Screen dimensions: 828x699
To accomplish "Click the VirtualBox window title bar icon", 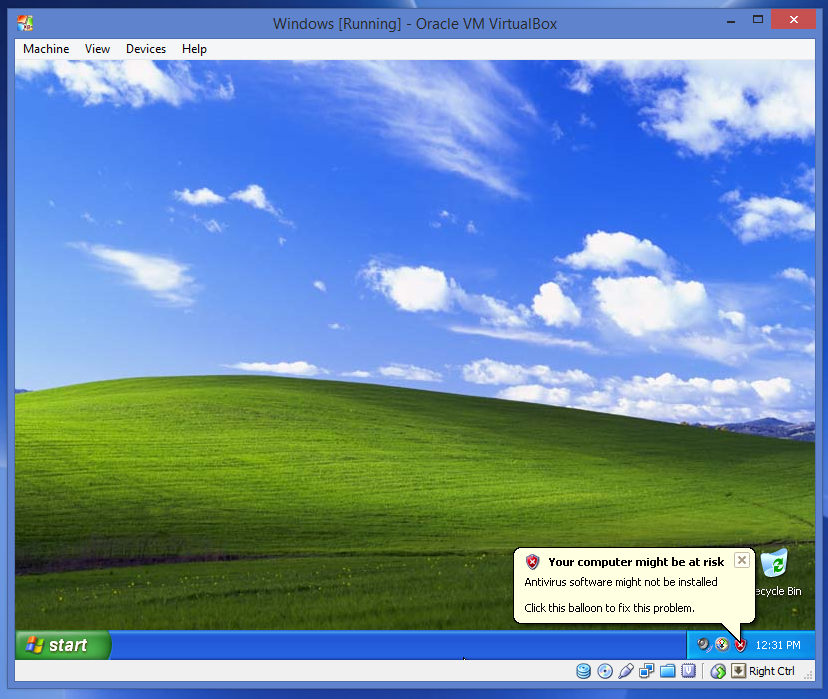I will click(25, 23).
